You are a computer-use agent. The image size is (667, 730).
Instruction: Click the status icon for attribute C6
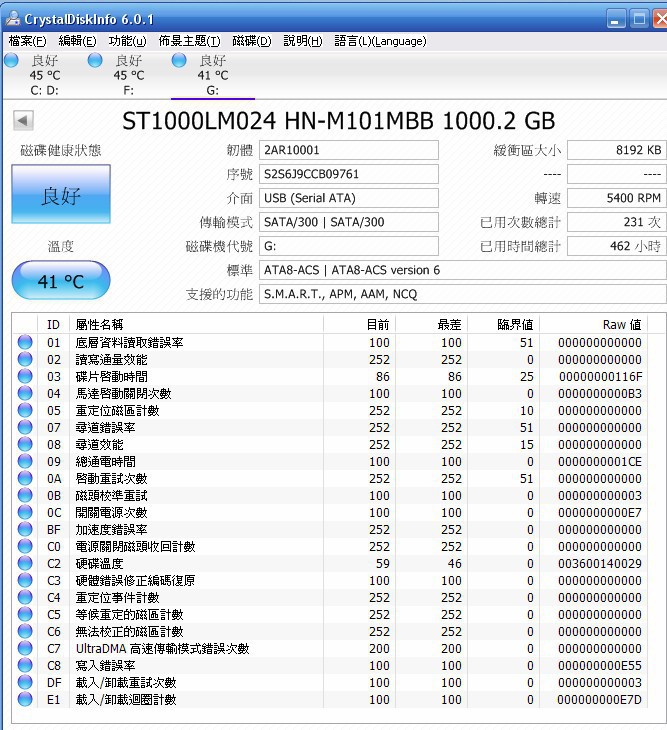(x=25, y=631)
